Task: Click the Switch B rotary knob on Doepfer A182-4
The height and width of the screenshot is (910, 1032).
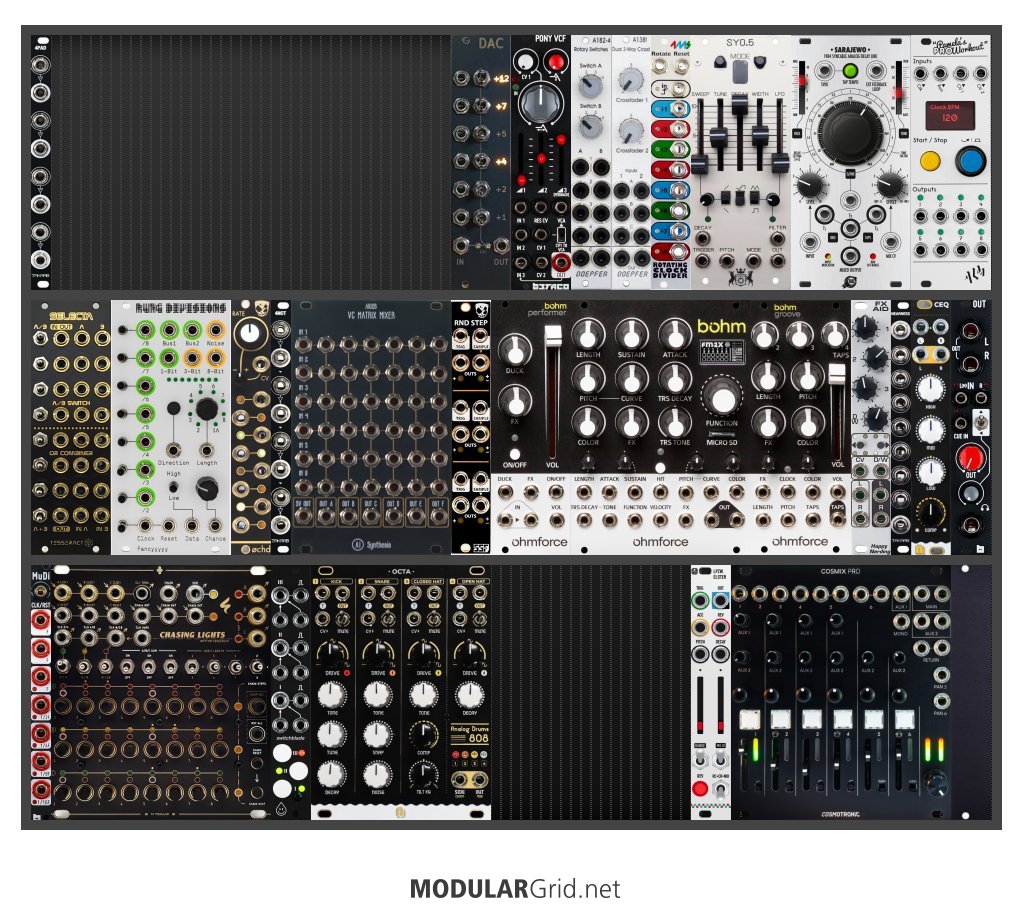Action: click(590, 126)
